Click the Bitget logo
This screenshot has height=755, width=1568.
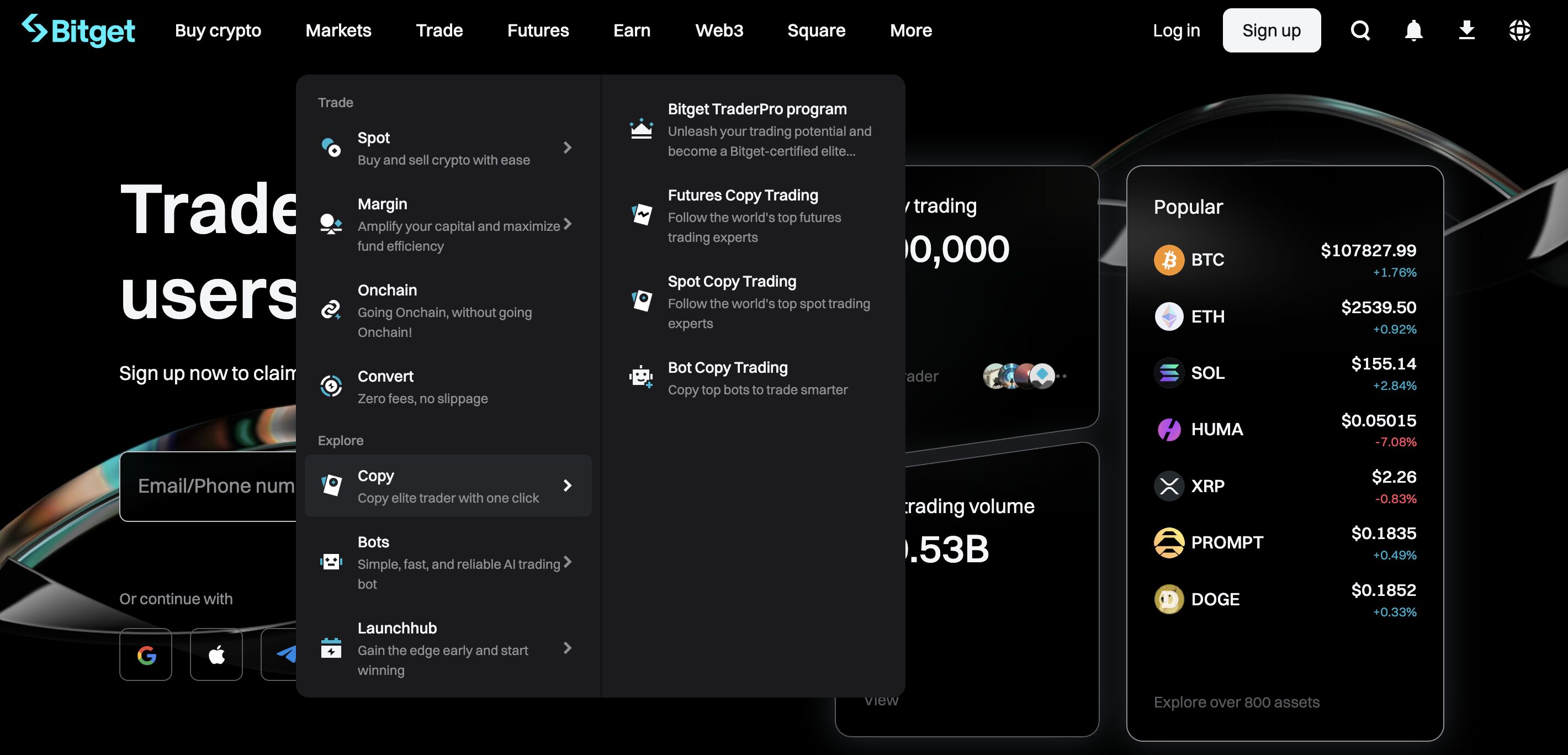point(78,30)
